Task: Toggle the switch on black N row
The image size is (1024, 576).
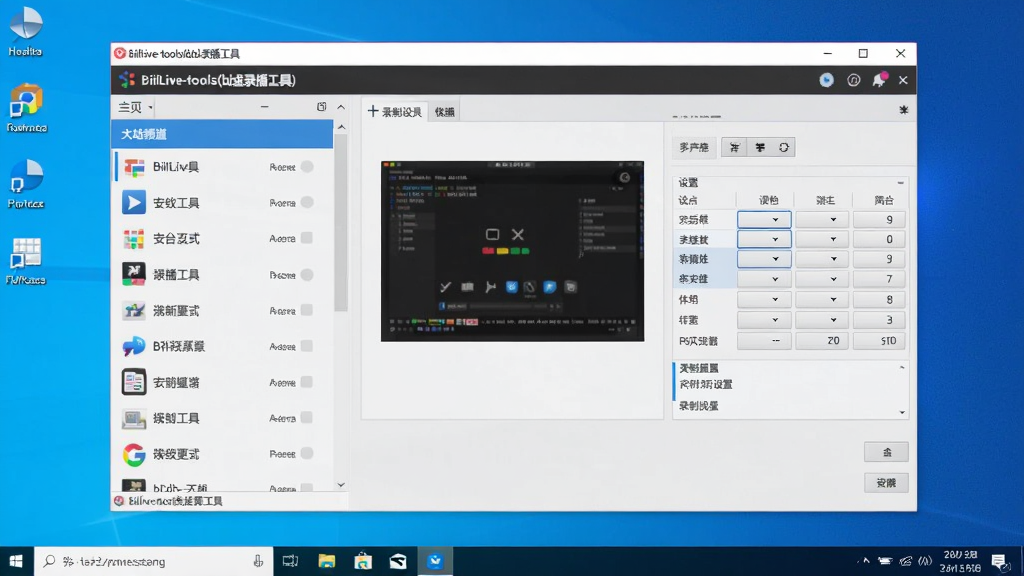Action: click(307, 274)
